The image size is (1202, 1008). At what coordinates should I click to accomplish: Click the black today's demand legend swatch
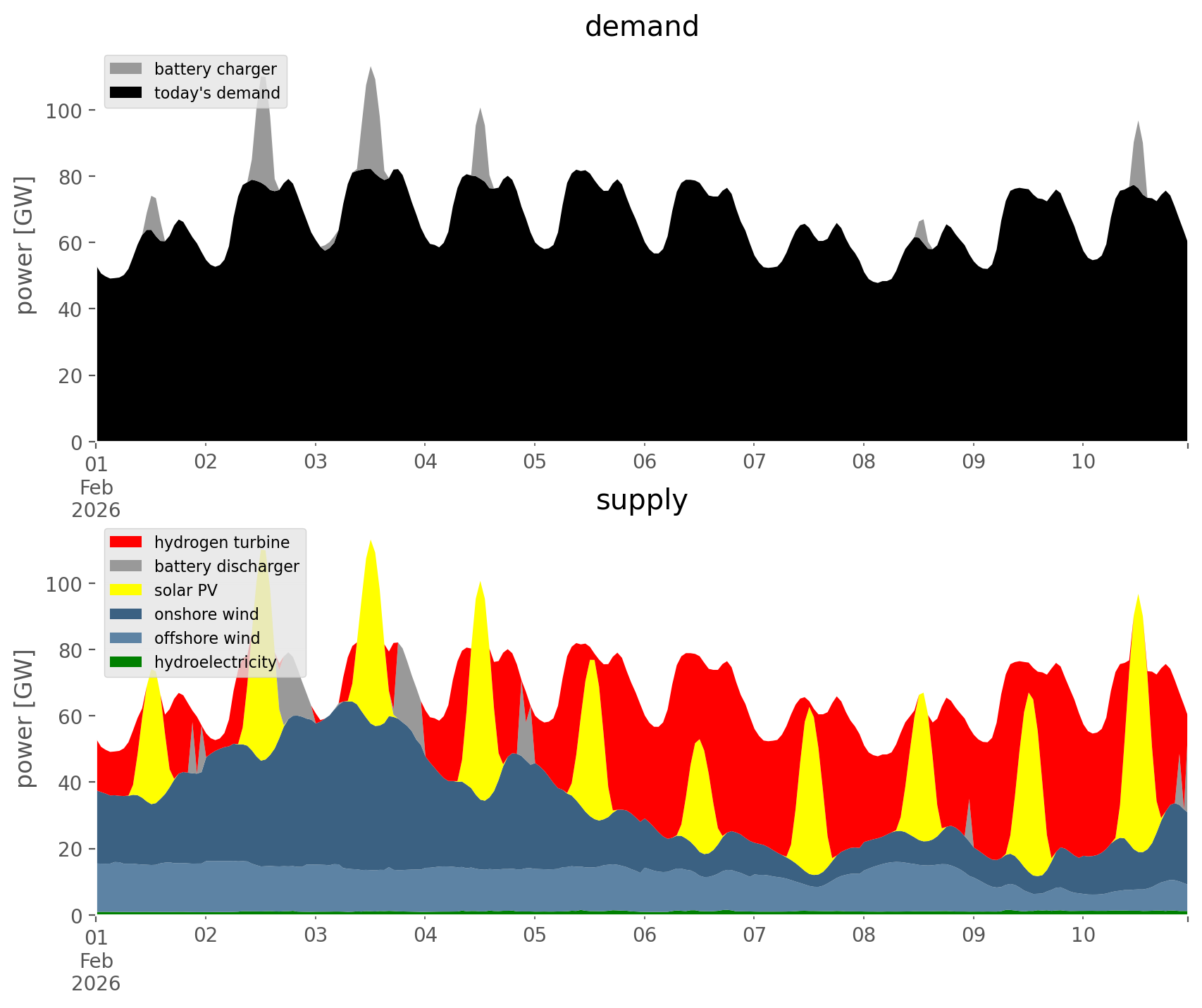point(126,92)
